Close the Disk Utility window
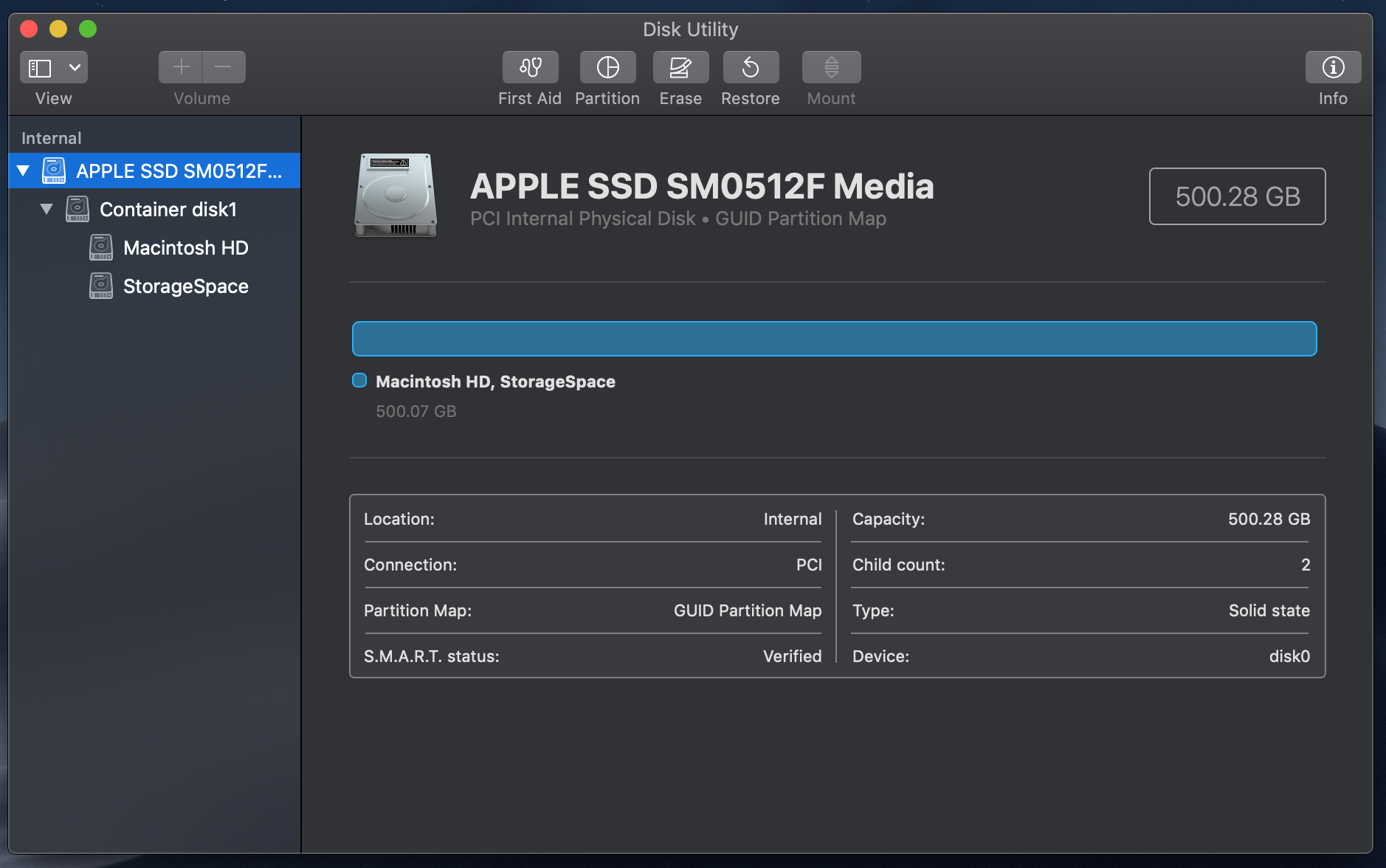The width and height of the screenshot is (1386, 868). (x=29, y=29)
